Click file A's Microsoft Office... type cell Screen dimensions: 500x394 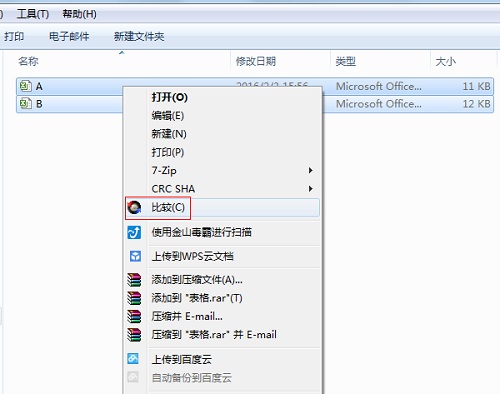379,86
